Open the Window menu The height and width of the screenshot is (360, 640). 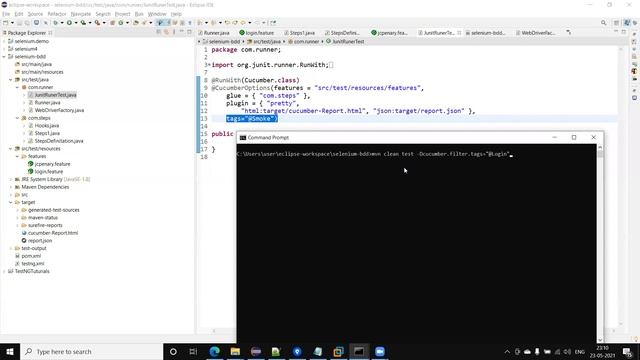pyautogui.click(x=157, y=14)
